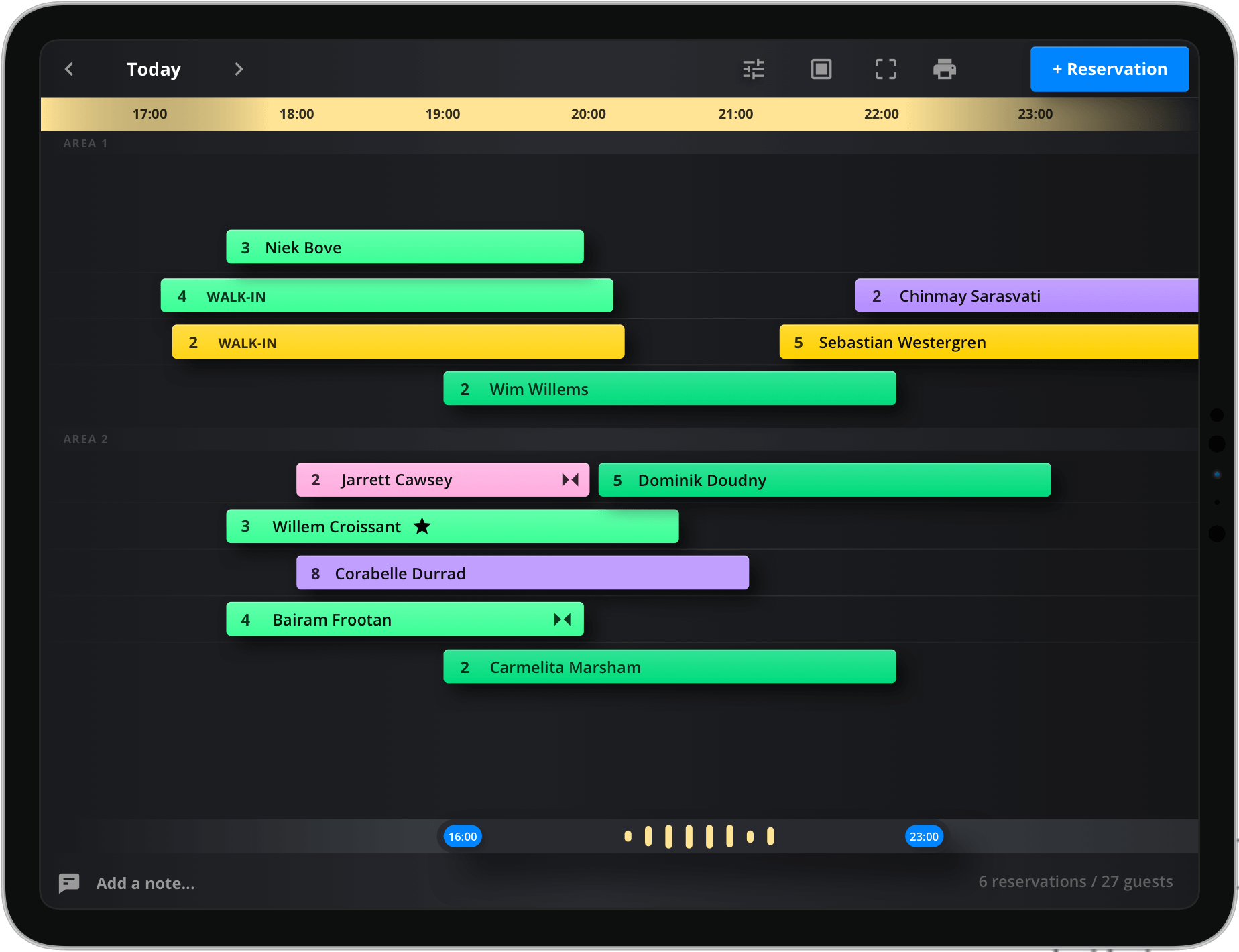This screenshot has width=1239, height=952.
Task: Open Dominik Doudny reservation
Action: point(825,479)
